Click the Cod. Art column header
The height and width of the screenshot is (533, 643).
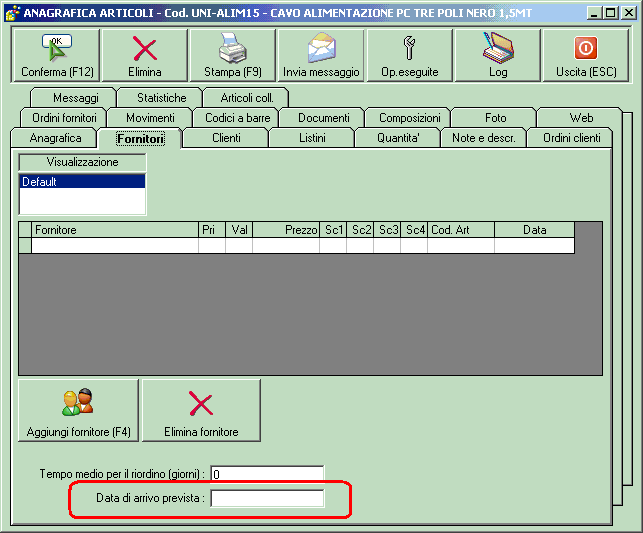(x=461, y=230)
